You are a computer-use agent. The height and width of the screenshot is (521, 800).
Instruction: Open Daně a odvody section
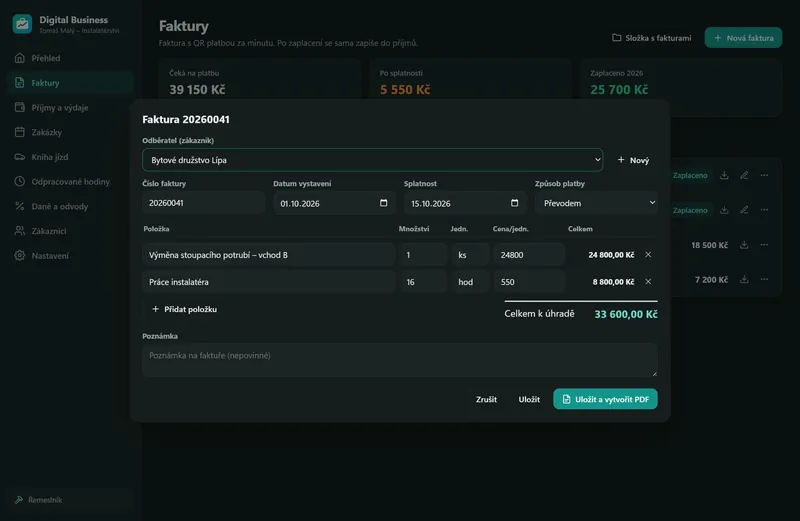click(70, 206)
